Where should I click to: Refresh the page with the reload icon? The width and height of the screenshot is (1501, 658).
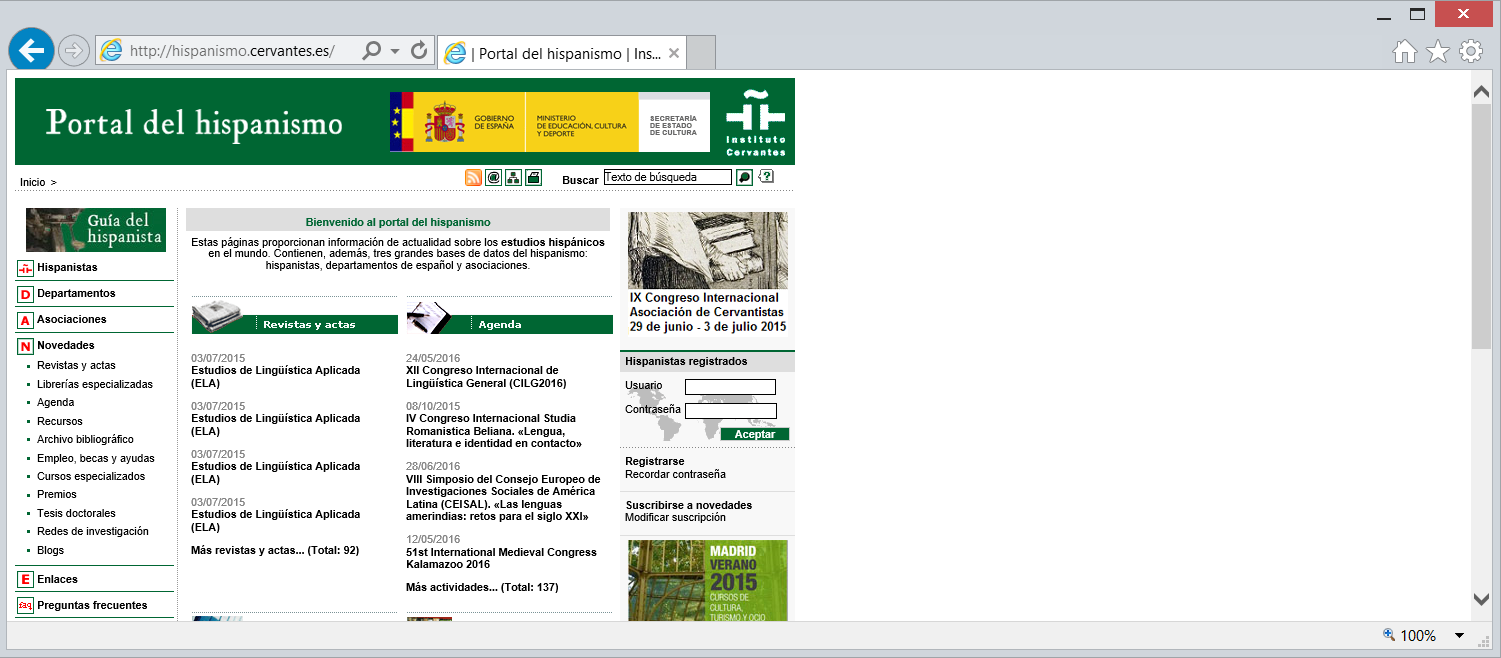coord(419,51)
